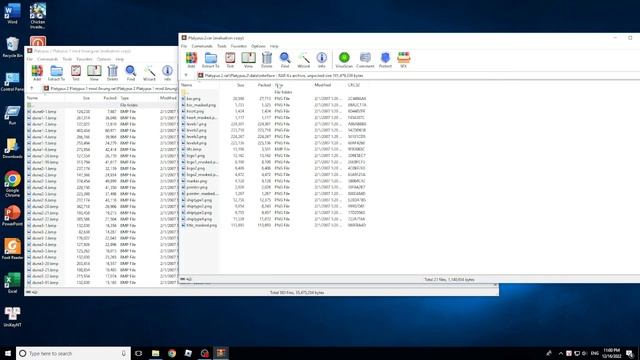Open File Explorer from the taskbar

(156, 353)
